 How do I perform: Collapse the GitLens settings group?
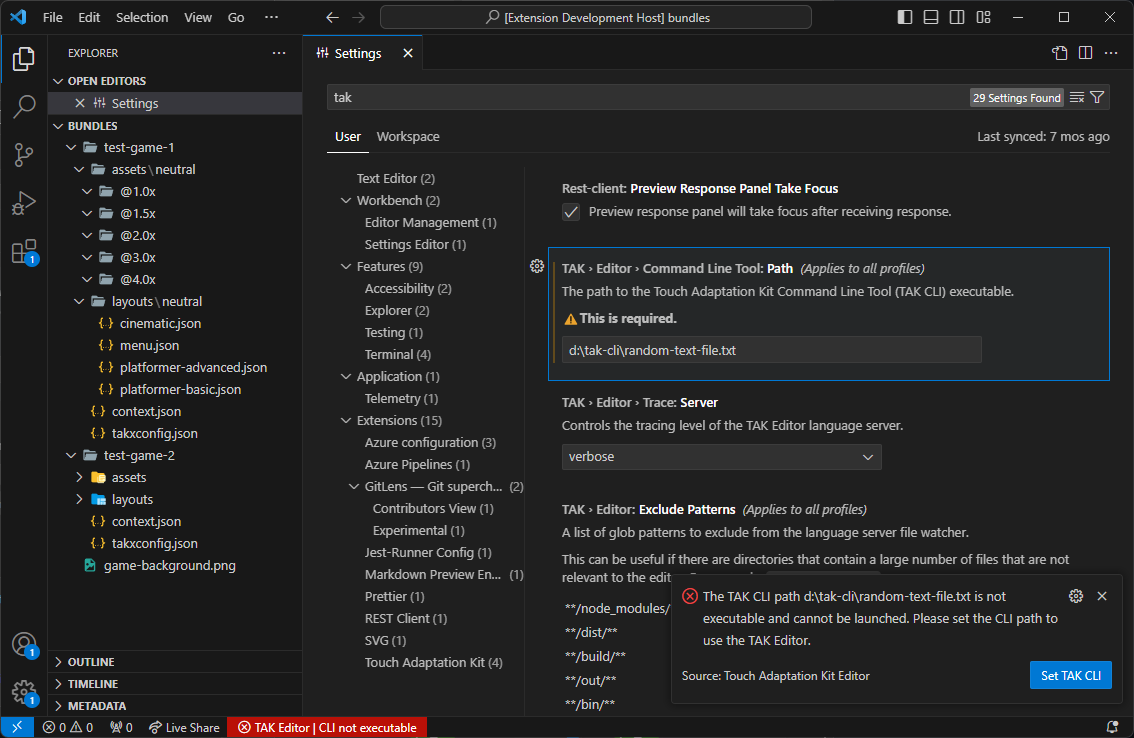tap(354, 486)
